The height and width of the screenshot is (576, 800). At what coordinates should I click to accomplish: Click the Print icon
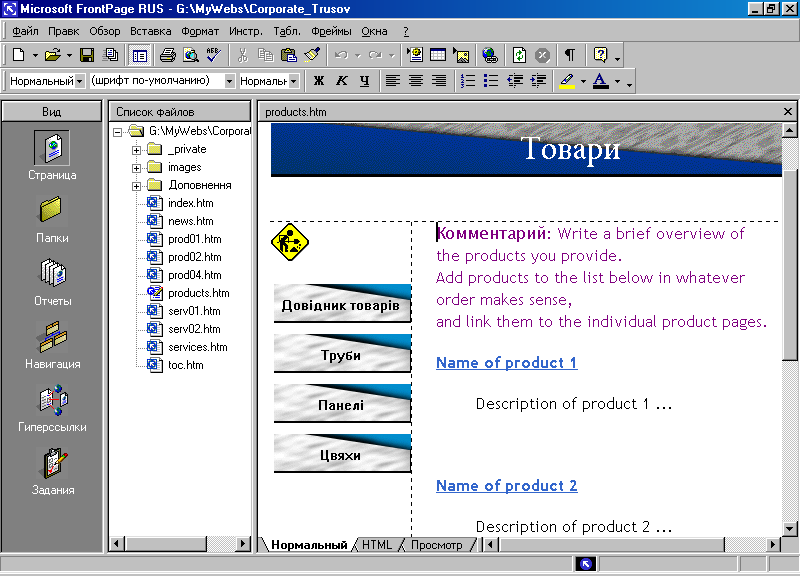167,55
